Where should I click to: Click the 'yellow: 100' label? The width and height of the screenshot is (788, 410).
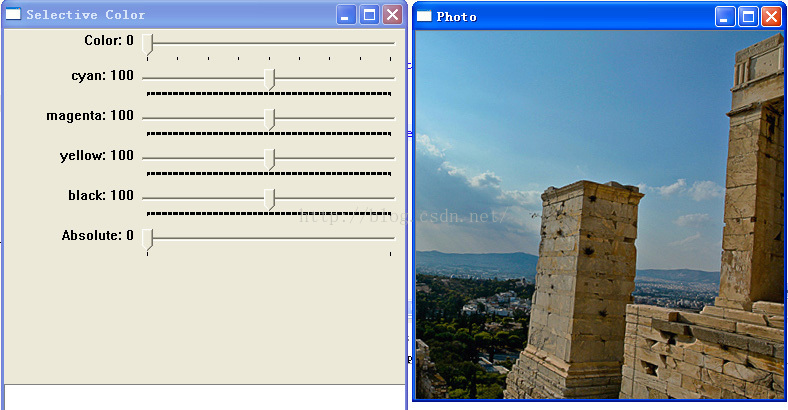(x=96, y=156)
